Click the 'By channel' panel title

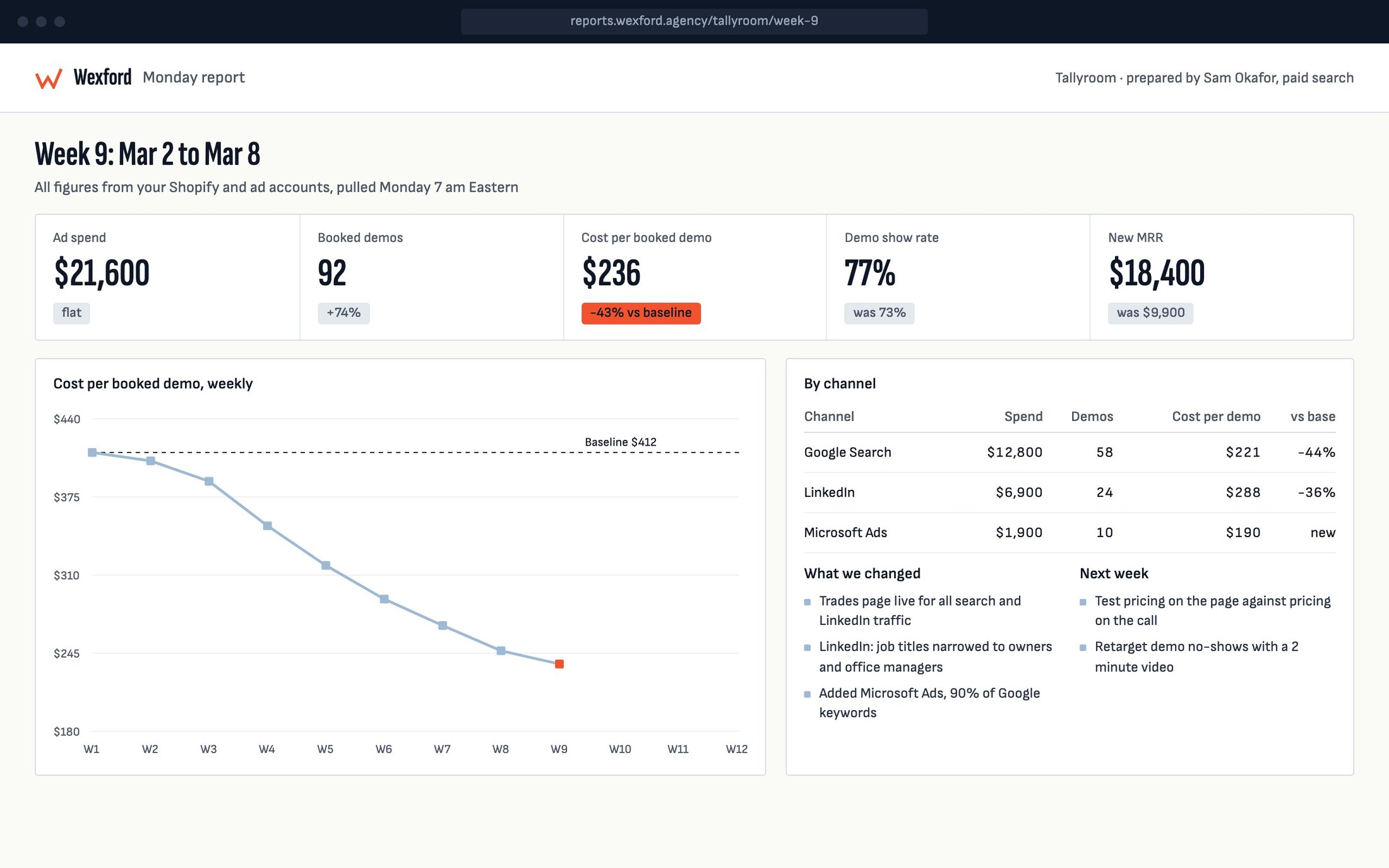[840, 384]
